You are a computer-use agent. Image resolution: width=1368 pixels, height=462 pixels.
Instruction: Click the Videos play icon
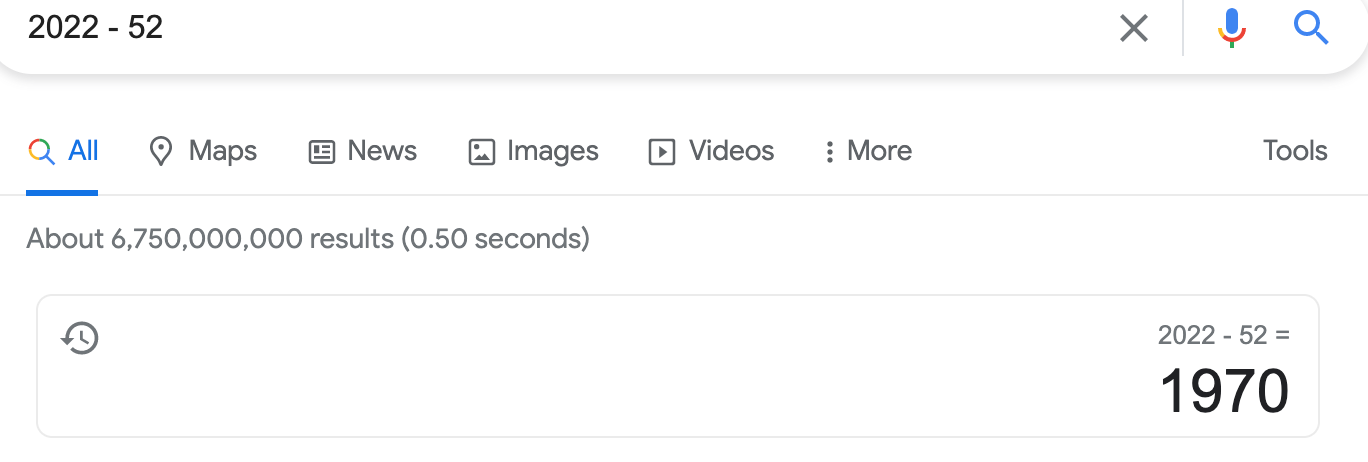click(662, 152)
